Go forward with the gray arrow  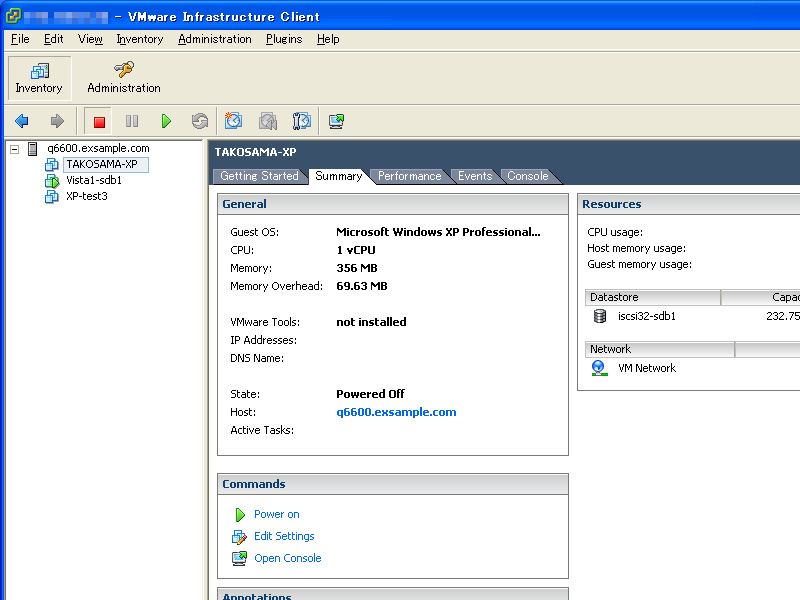(57, 121)
